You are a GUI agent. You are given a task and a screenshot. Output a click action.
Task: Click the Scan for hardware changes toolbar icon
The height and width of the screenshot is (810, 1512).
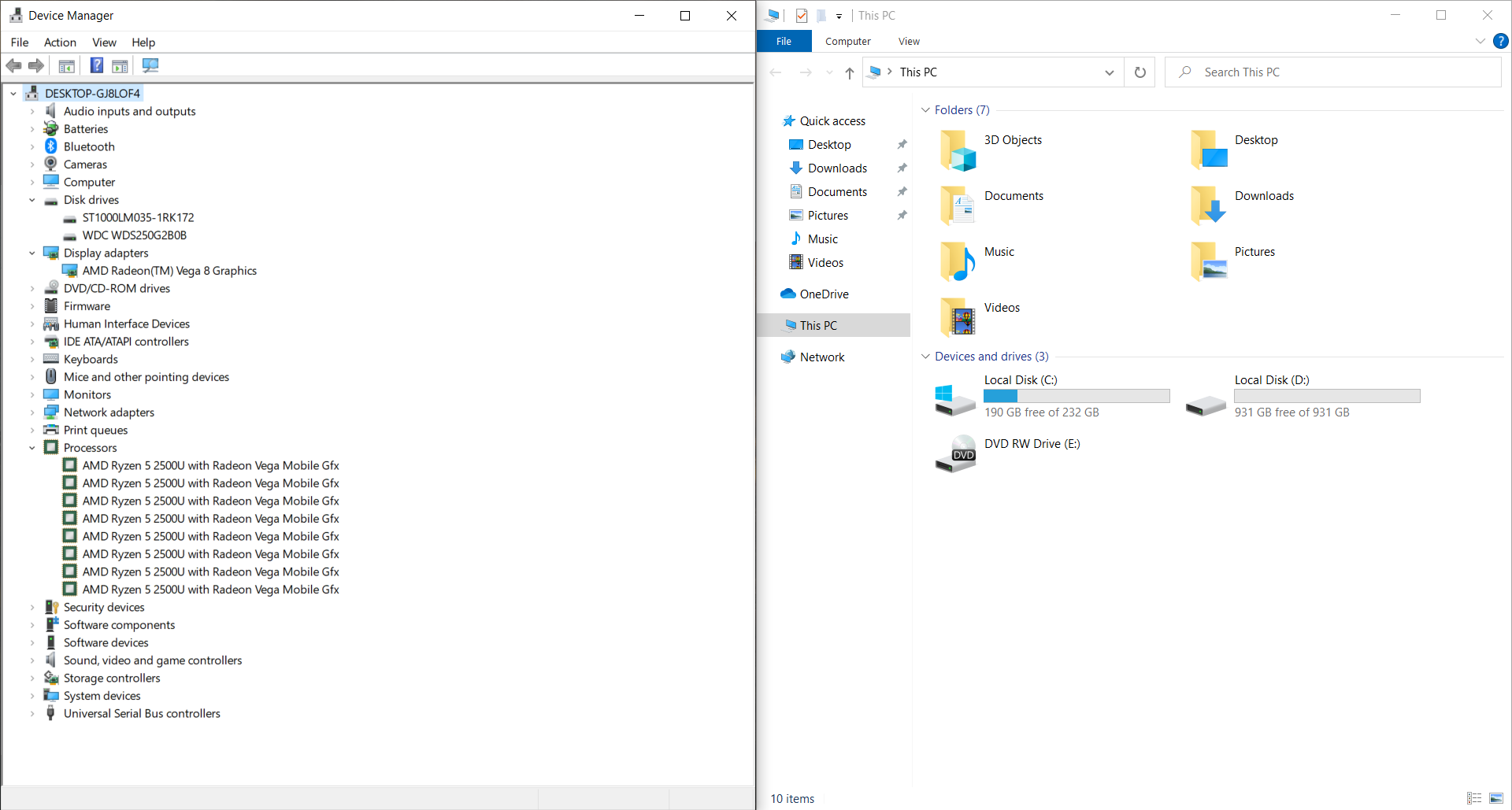(x=150, y=65)
